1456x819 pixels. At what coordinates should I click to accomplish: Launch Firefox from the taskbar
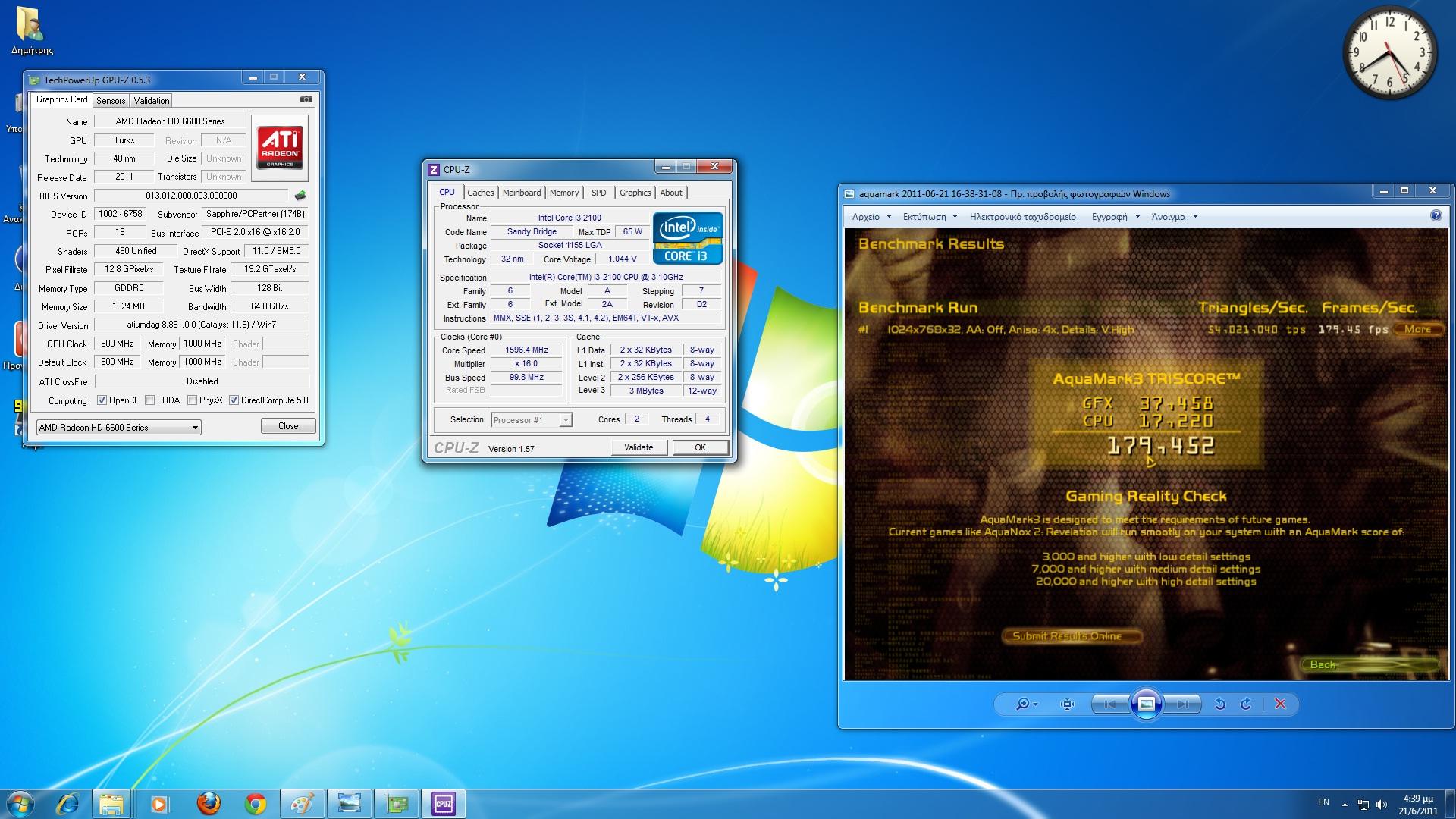pos(209,804)
